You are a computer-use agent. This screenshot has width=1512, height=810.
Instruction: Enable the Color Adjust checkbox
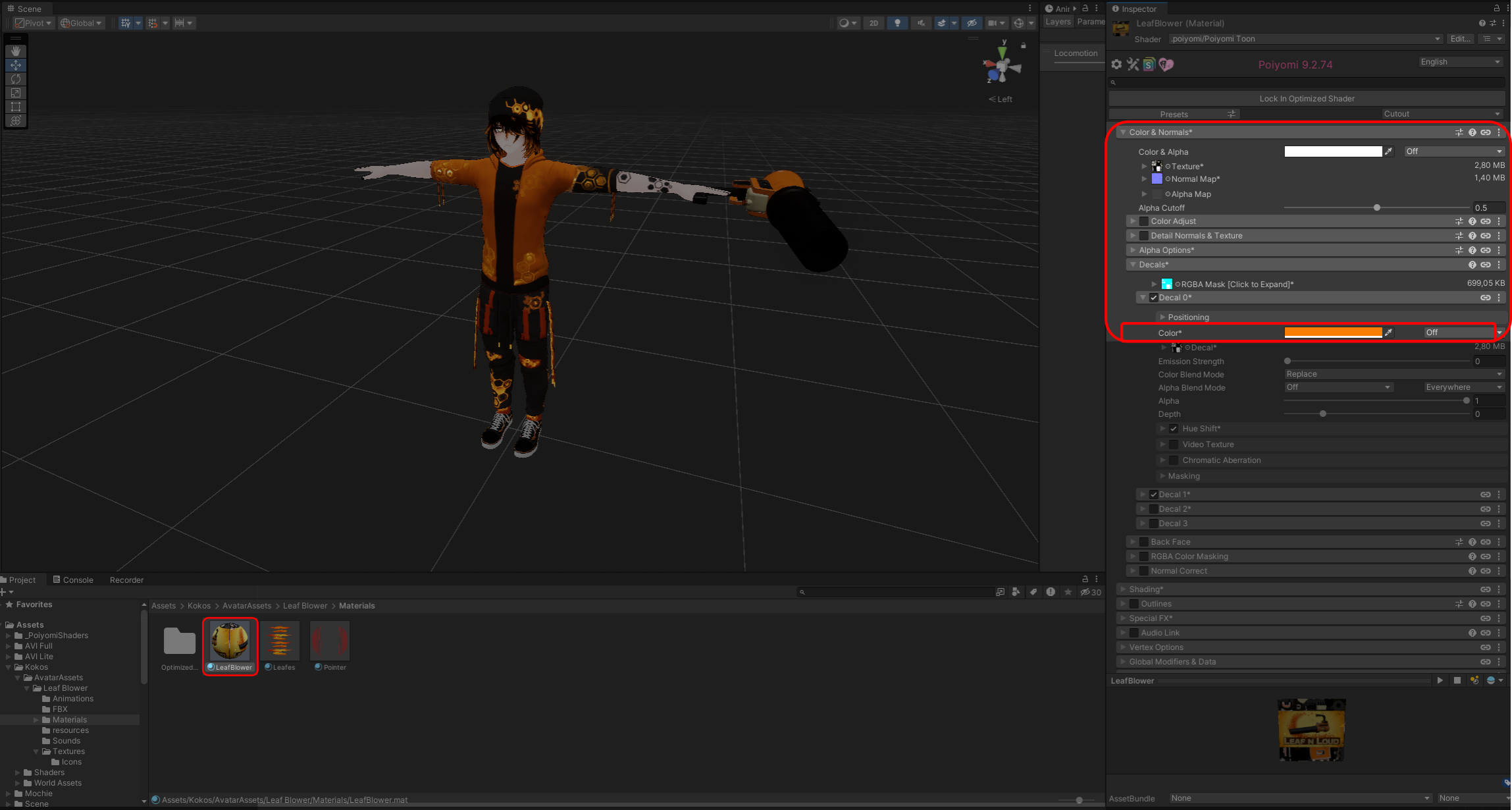point(1144,221)
